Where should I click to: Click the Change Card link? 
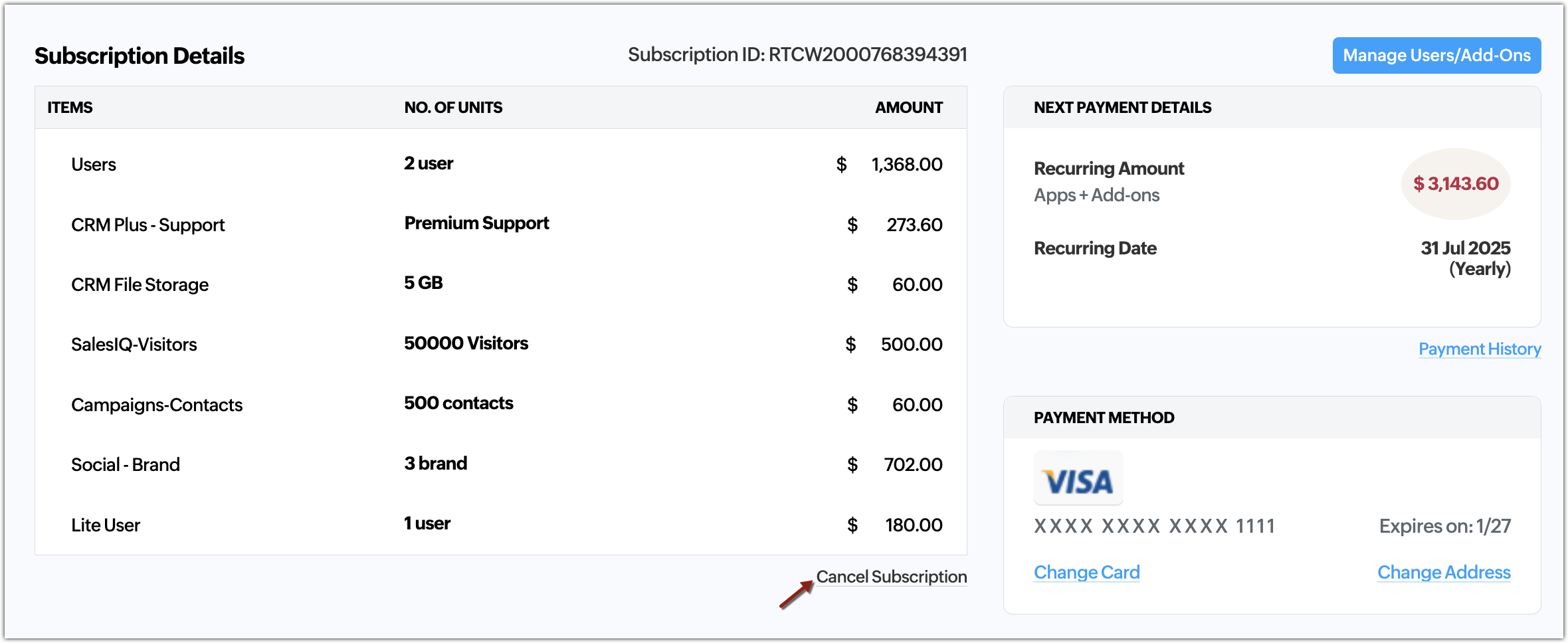pyautogui.click(x=1086, y=572)
